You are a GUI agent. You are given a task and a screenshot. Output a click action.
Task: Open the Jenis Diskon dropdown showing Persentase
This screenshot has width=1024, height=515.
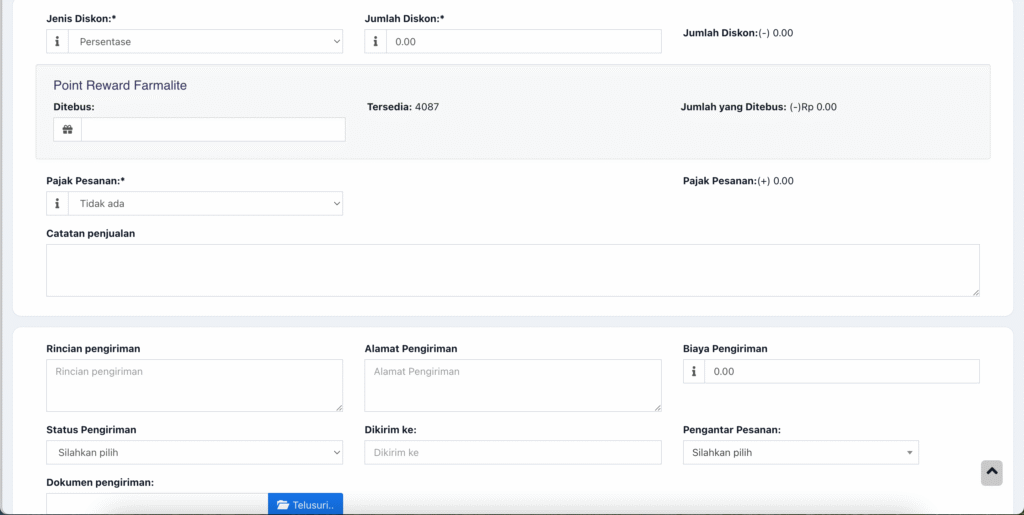pyautogui.click(x=205, y=42)
